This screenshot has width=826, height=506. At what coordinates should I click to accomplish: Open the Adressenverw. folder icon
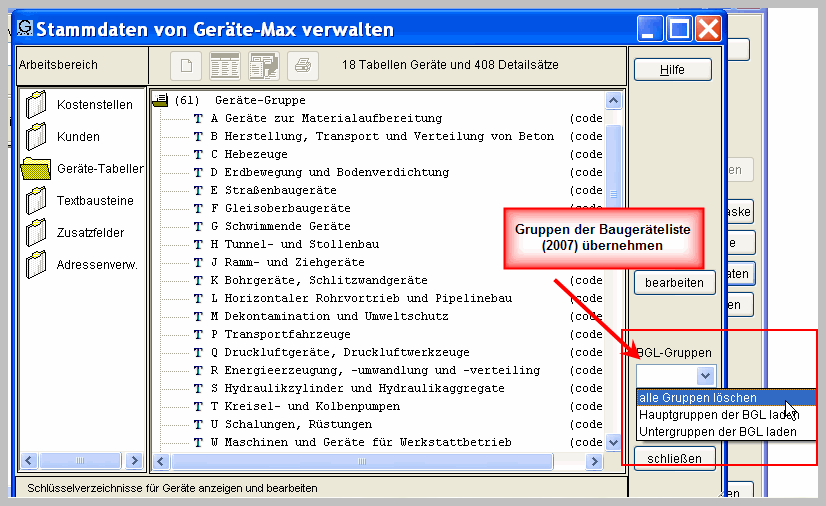[37, 265]
